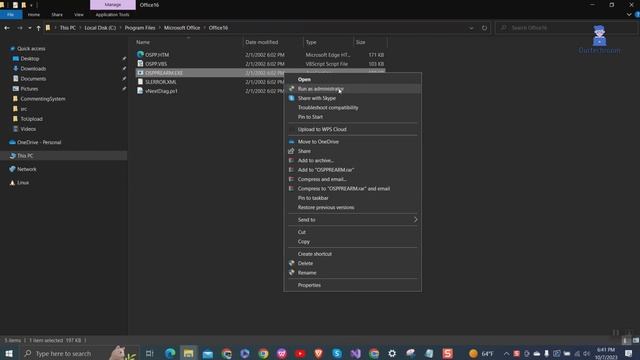Click the SLERROR.XML file icon
Screen dimensions: 640x360
[140, 82]
